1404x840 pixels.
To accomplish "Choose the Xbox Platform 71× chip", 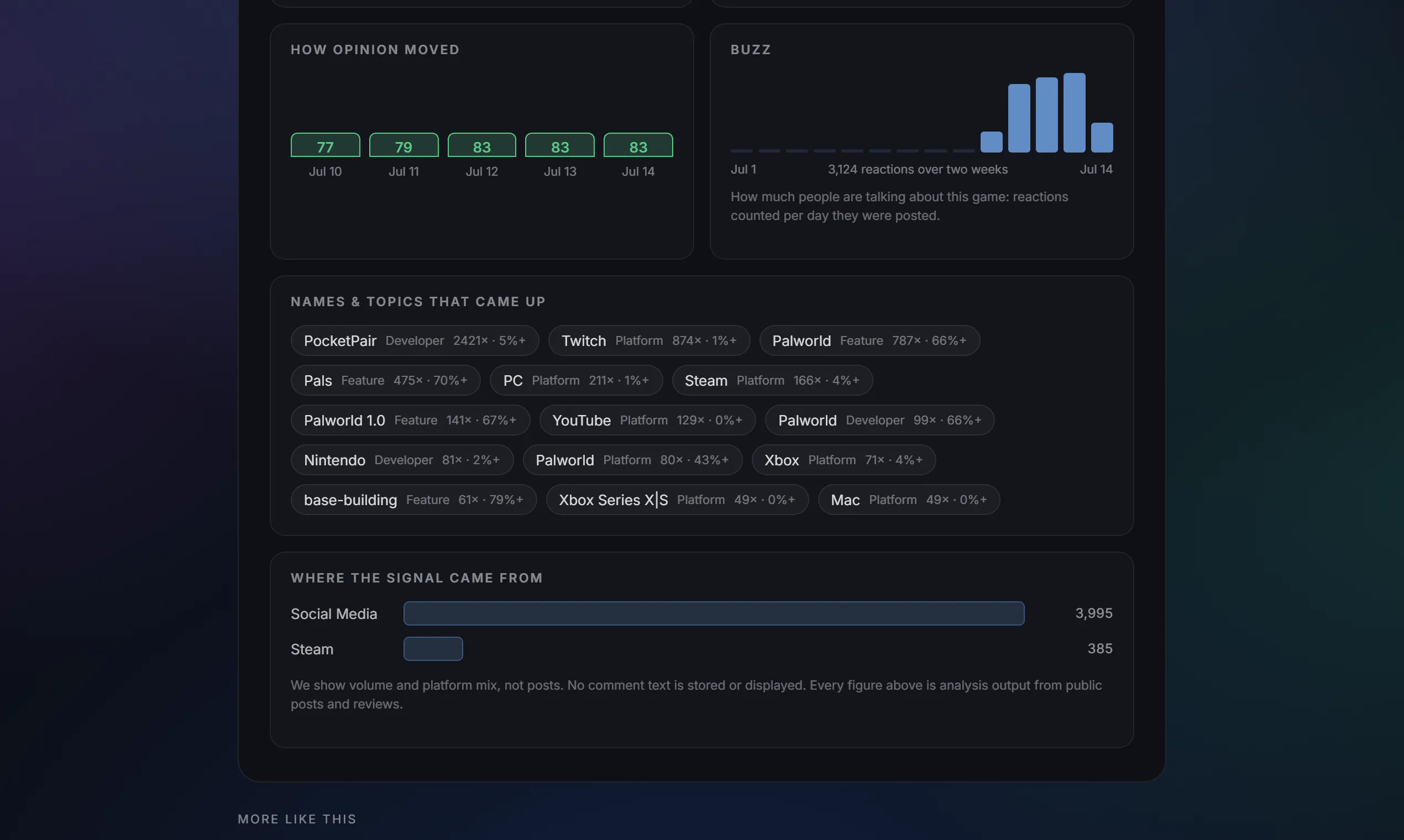I will [844, 460].
